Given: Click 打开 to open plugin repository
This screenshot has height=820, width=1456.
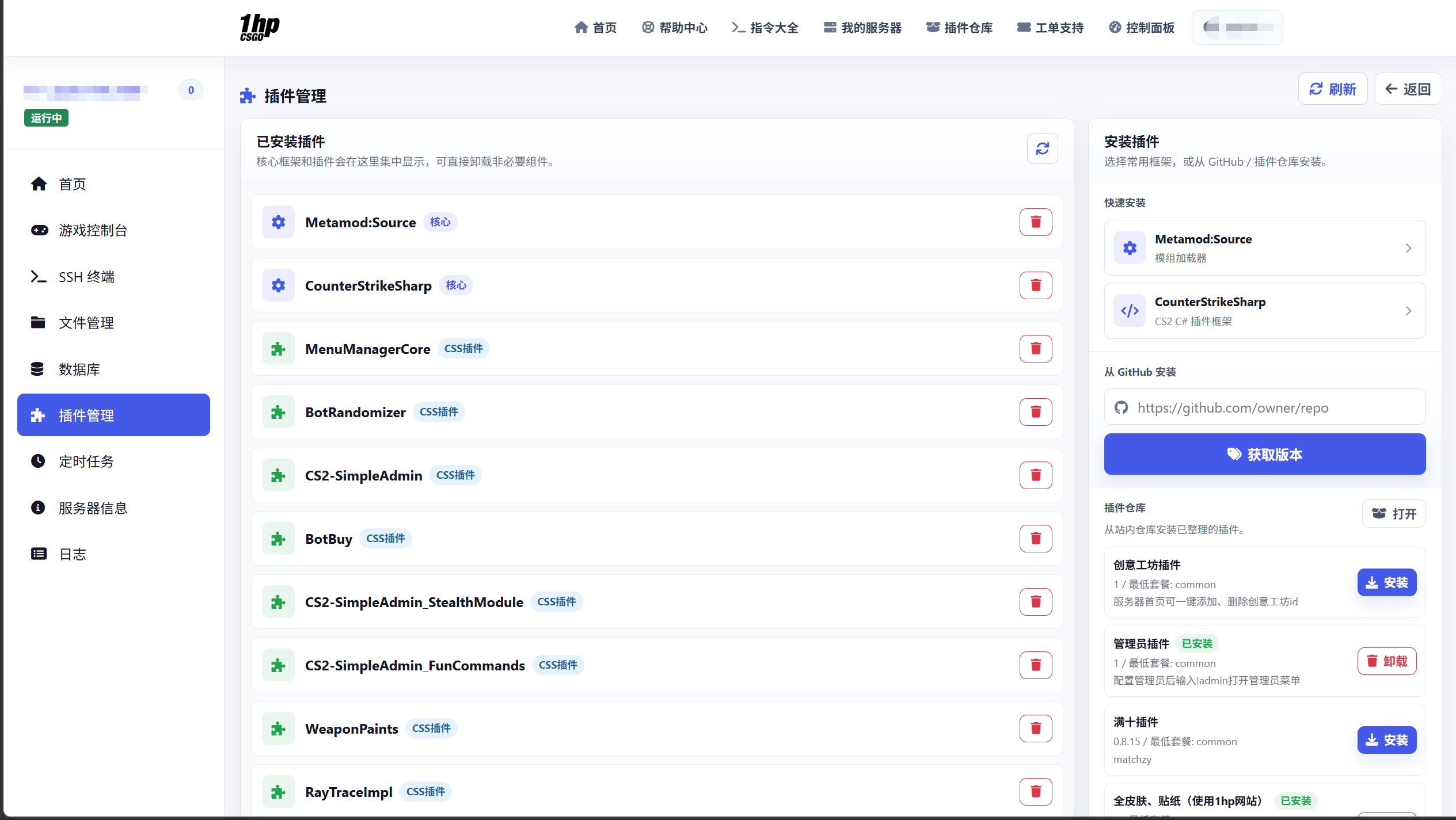Looking at the screenshot, I should (1394, 514).
